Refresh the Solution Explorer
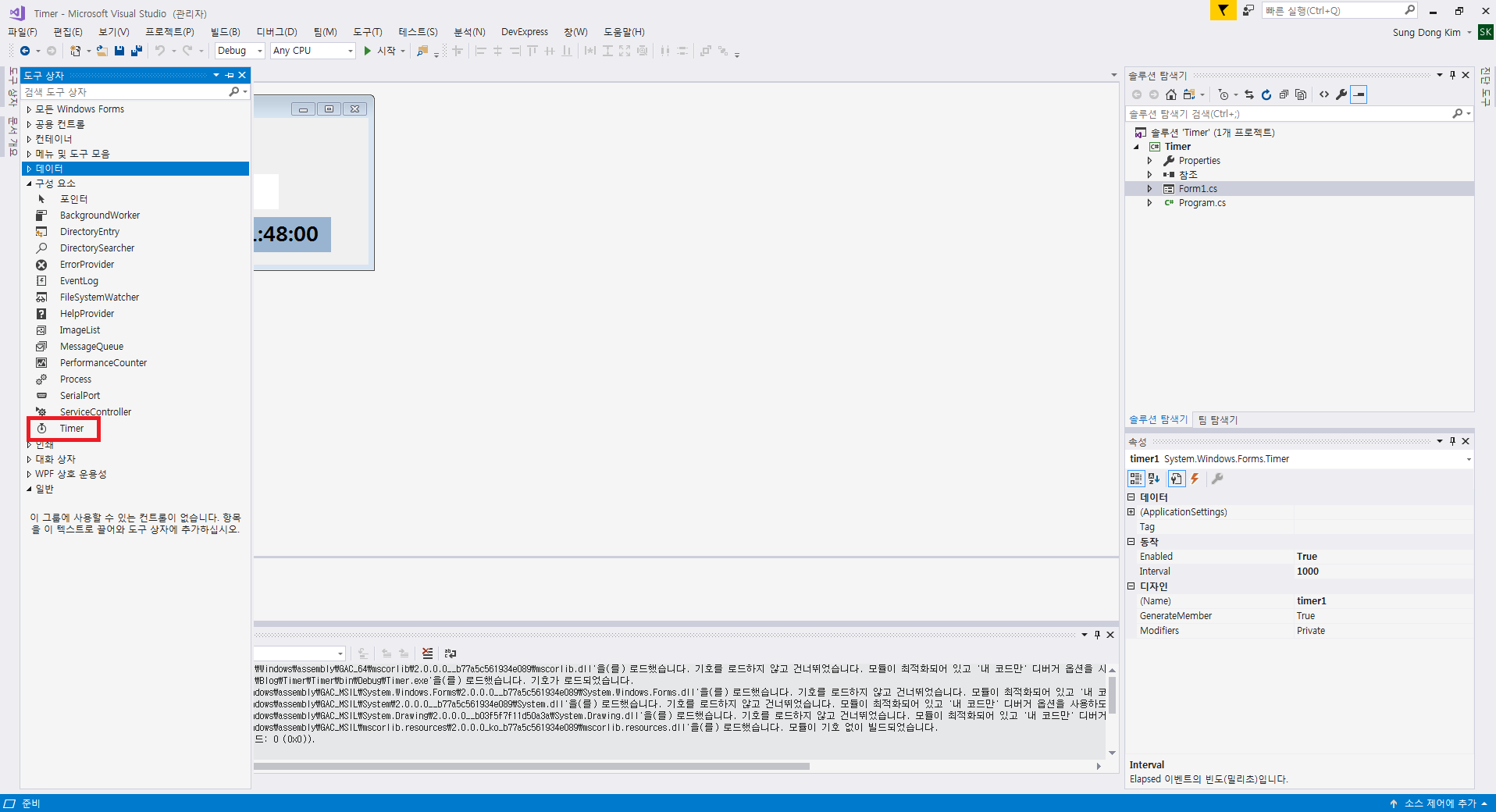The height and width of the screenshot is (812, 1496). (1266, 94)
